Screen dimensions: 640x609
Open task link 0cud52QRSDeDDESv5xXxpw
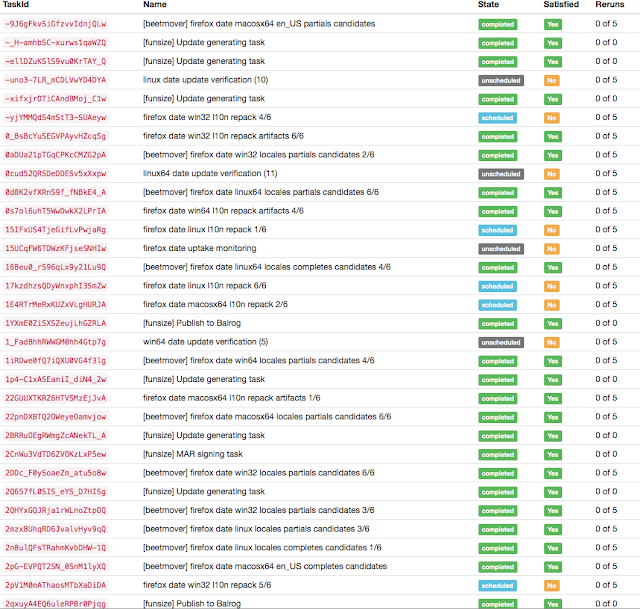pyautogui.click(x=56, y=173)
